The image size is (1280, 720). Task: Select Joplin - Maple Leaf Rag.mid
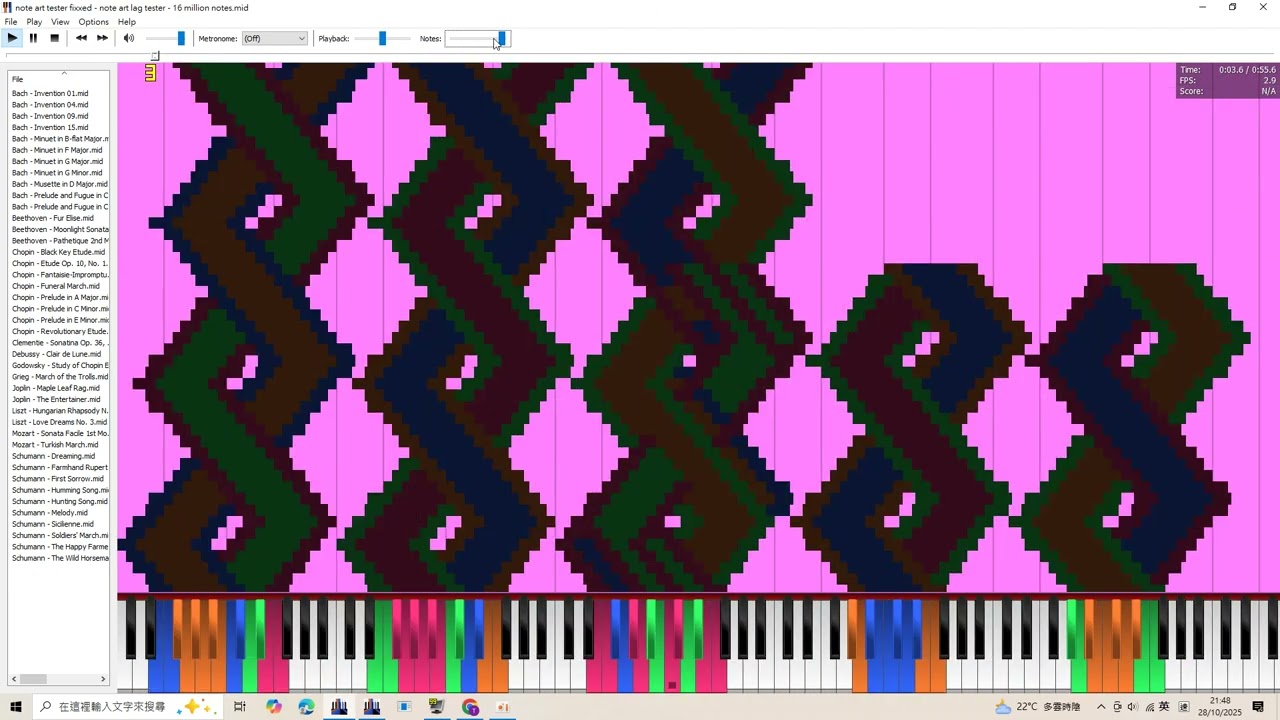55,388
